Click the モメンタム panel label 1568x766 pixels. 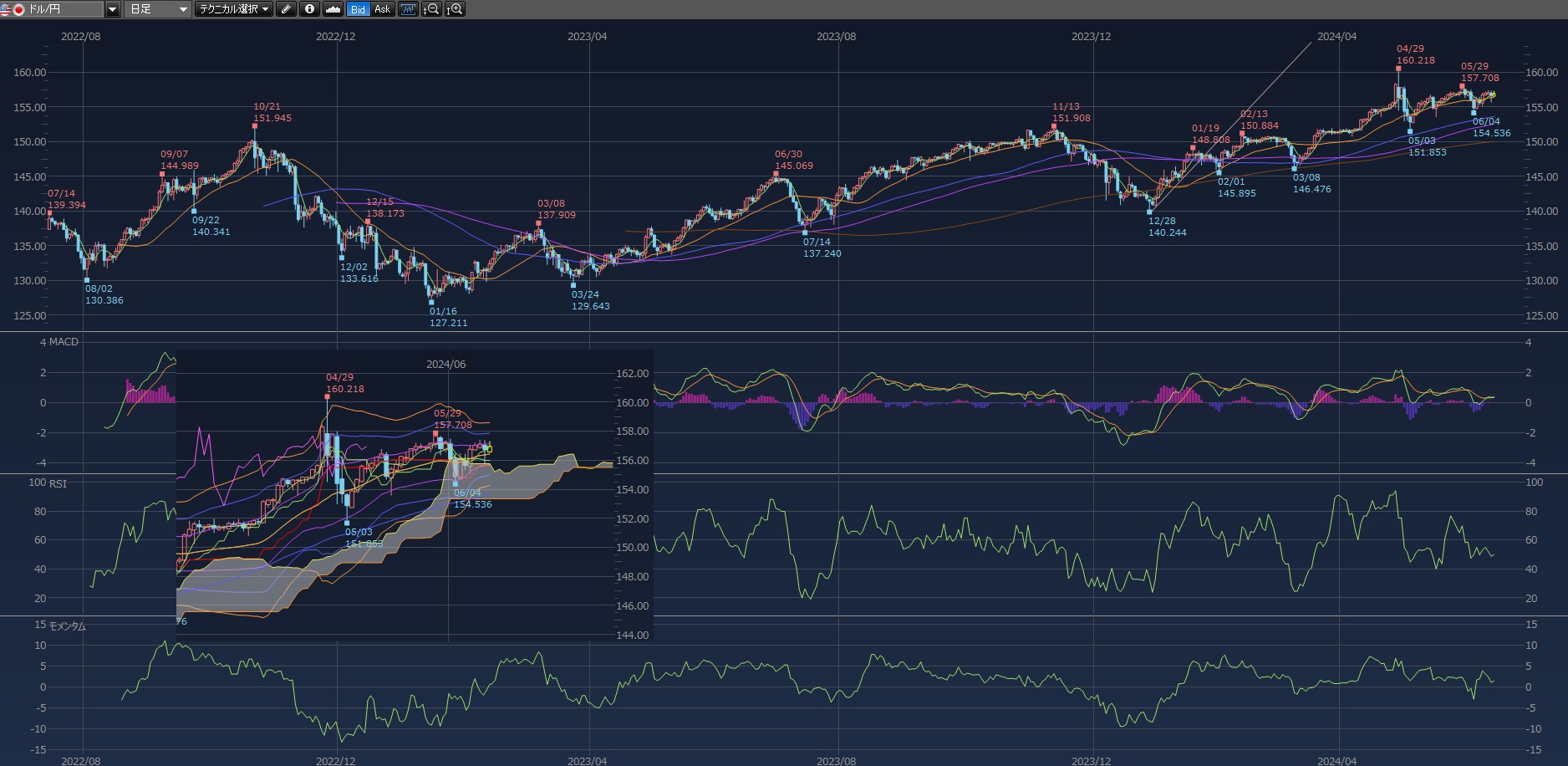(67, 626)
